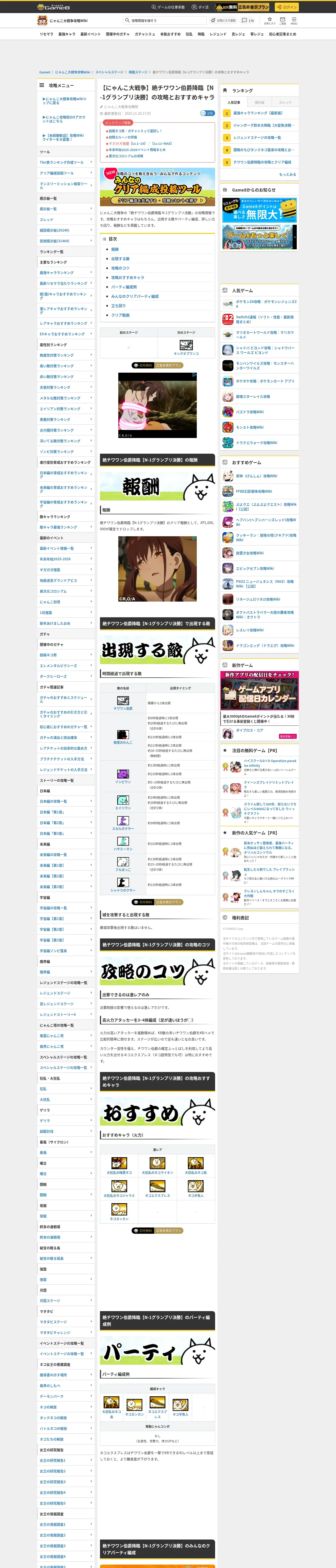Screen dimensions: 336x1568
Task: Select 降臨 in the navigation bar
Action: (201, 34)
